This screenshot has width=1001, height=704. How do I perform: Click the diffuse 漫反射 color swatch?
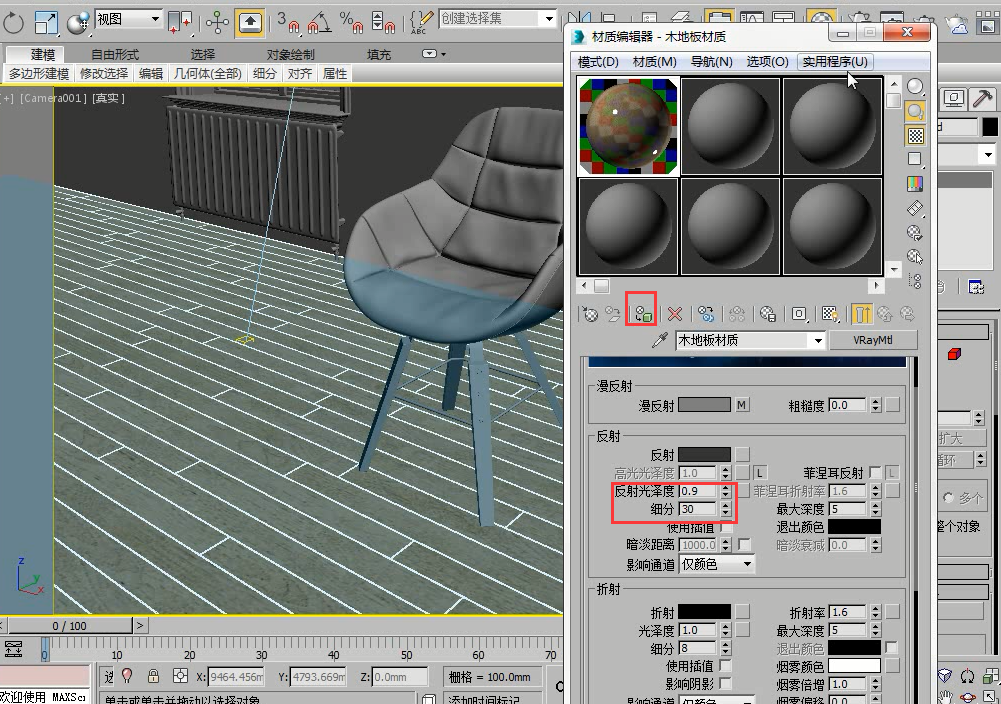704,405
